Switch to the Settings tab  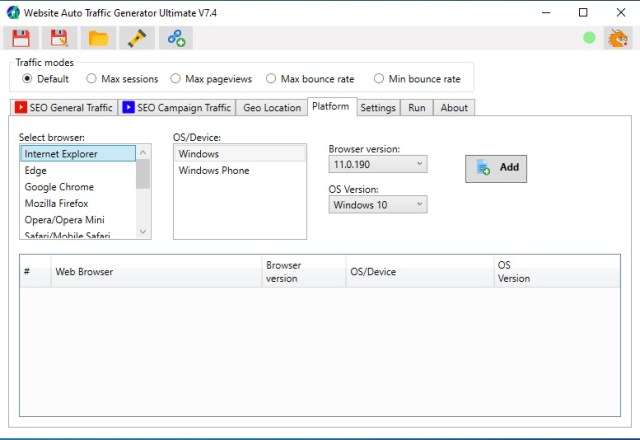click(378, 108)
